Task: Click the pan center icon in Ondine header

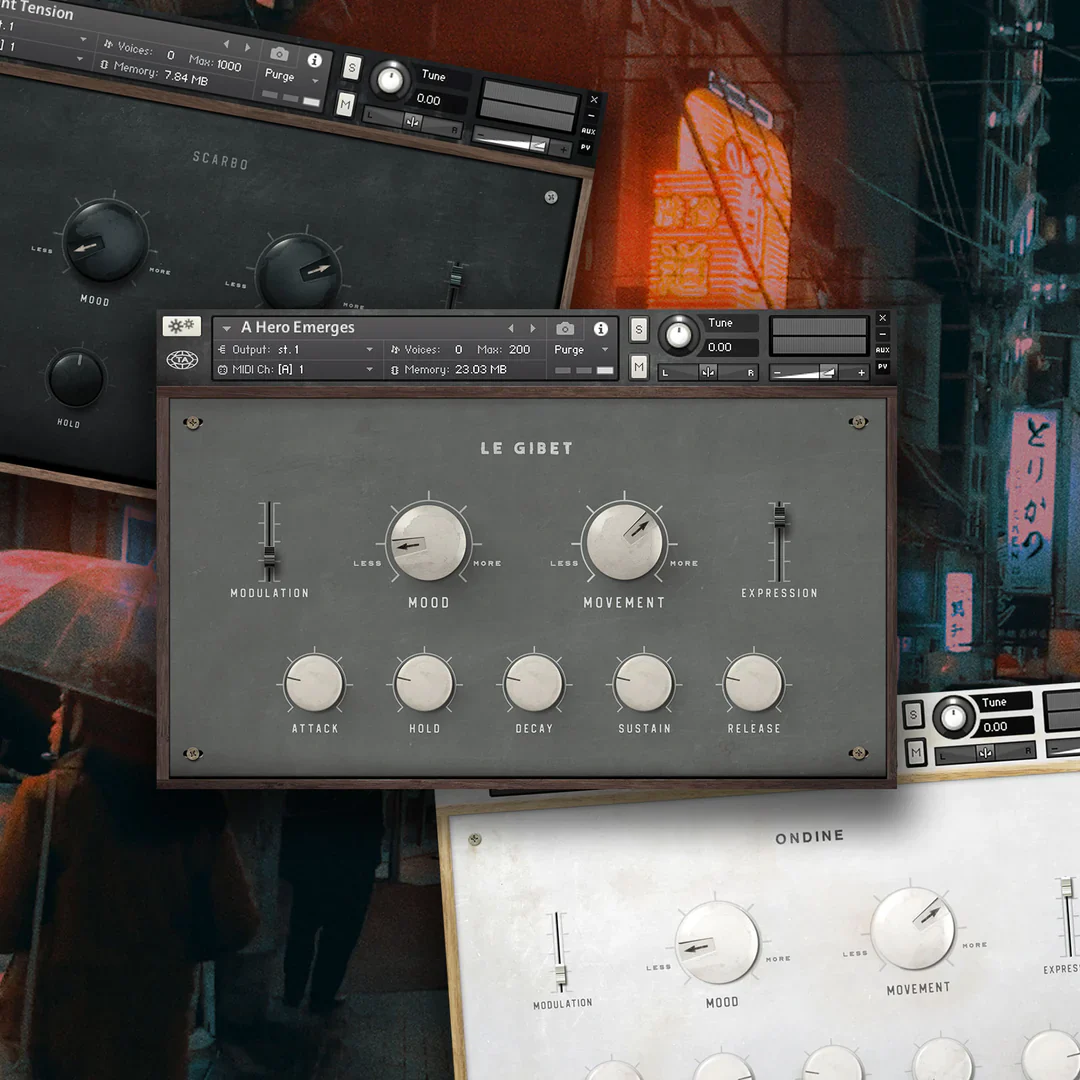Action: click(986, 753)
